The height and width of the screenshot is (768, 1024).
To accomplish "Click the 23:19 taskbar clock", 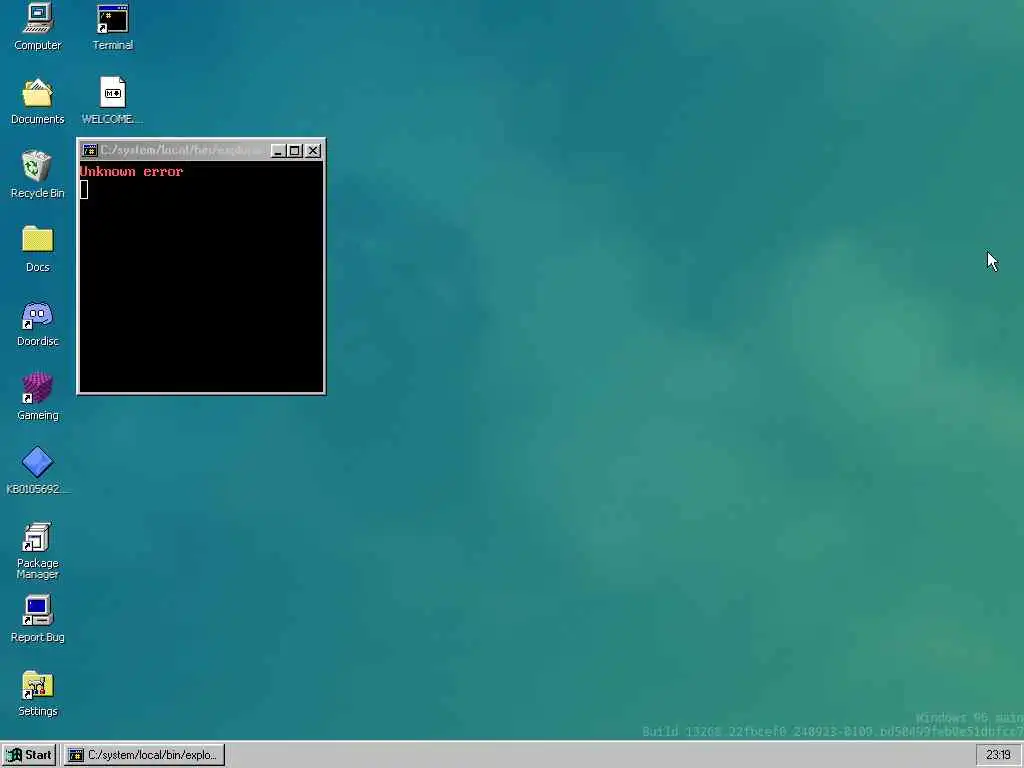I will (998, 755).
